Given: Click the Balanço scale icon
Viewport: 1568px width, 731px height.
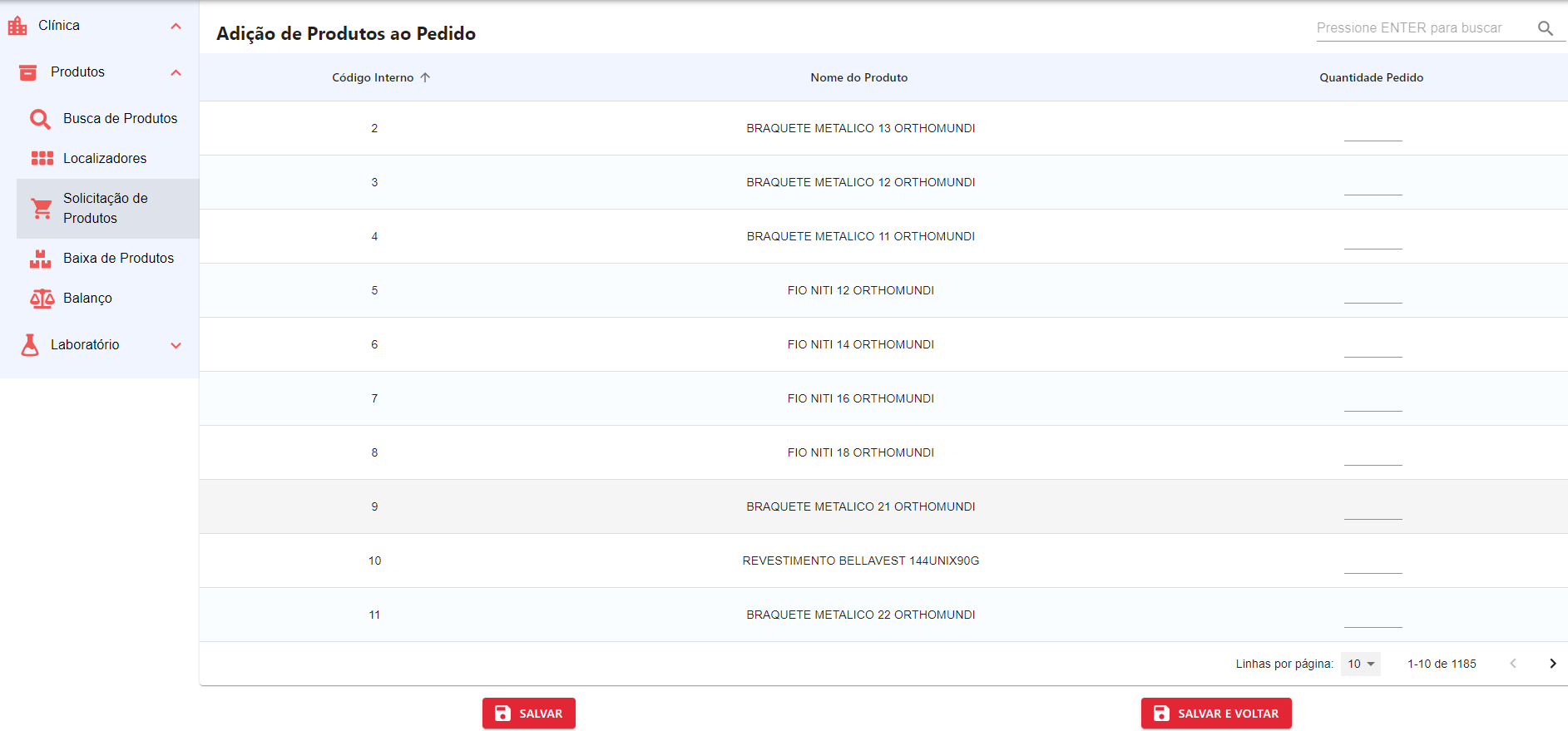Looking at the screenshot, I should (x=42, y=299).
